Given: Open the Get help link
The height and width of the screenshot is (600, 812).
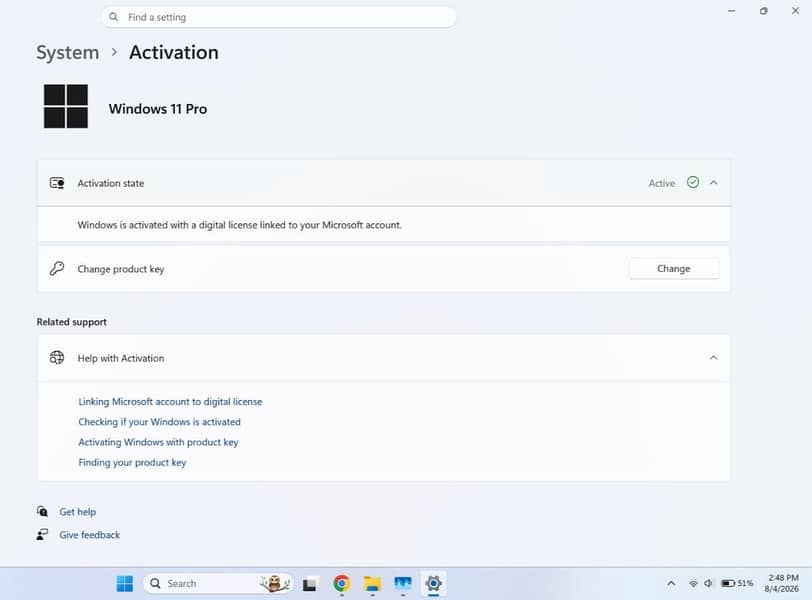Looking at the screenshot, I should [78, 511].
